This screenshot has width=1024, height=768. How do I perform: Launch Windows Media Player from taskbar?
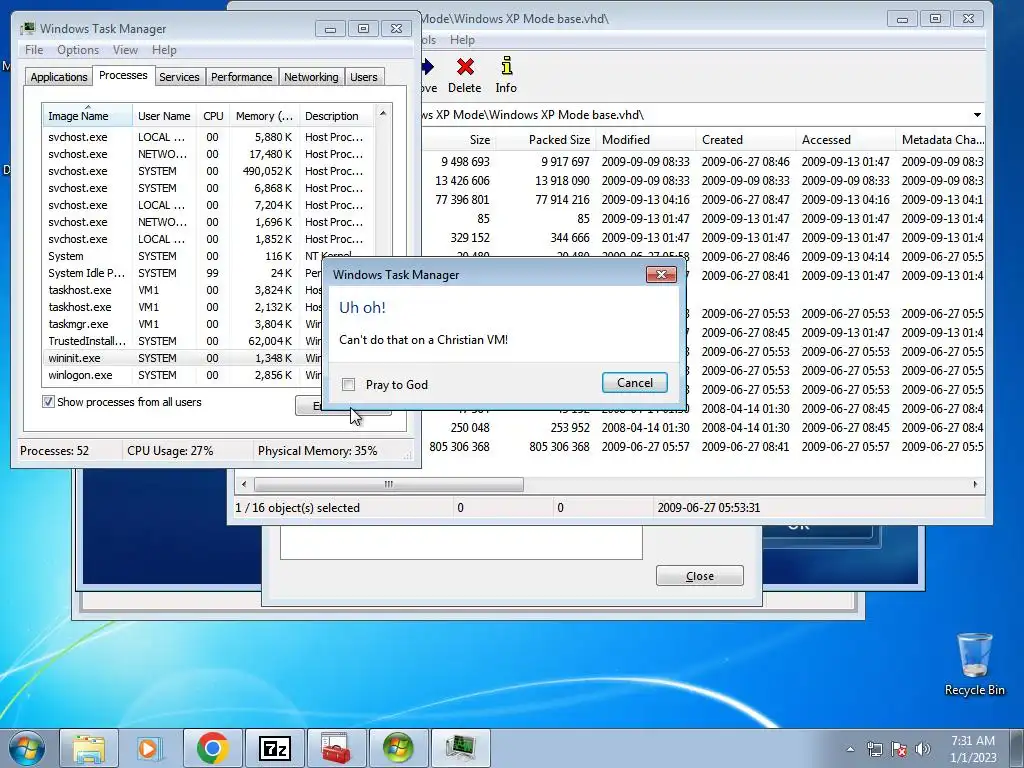point(150,748)
